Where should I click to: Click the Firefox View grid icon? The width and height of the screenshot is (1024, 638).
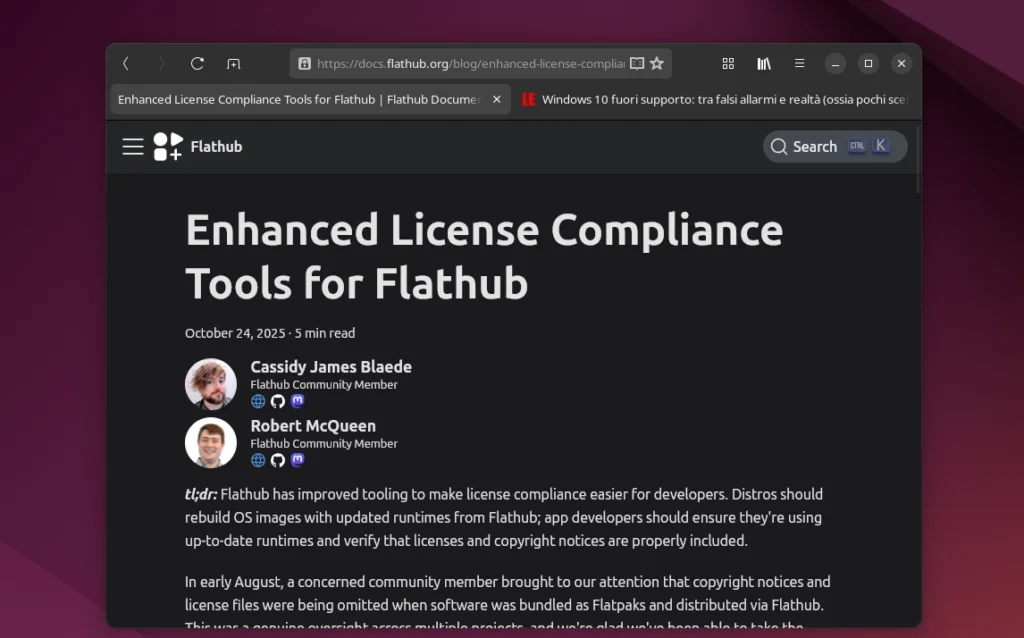coord(728,63)
